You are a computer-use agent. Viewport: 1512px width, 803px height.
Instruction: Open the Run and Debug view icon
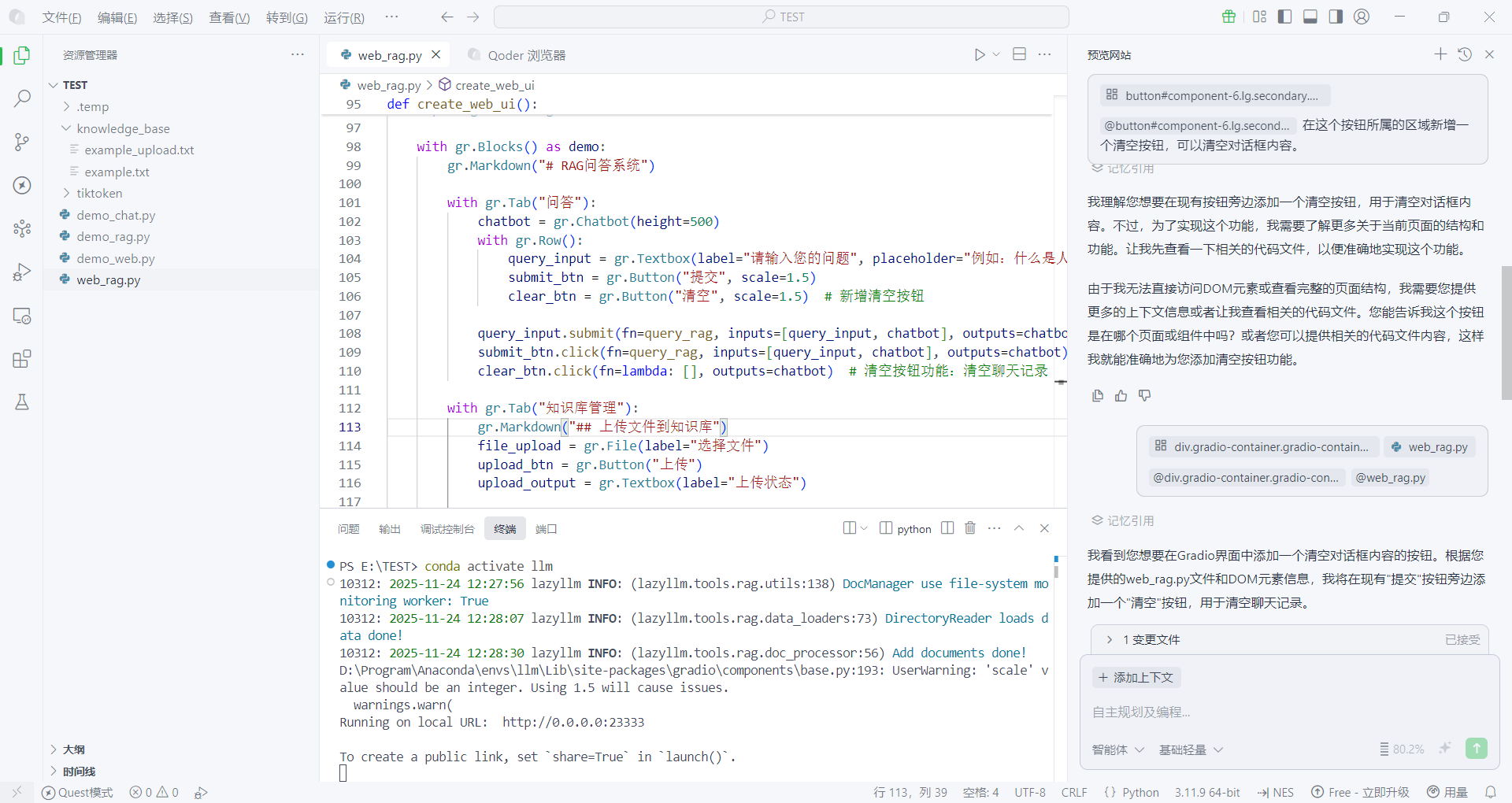tap(22, 272)
